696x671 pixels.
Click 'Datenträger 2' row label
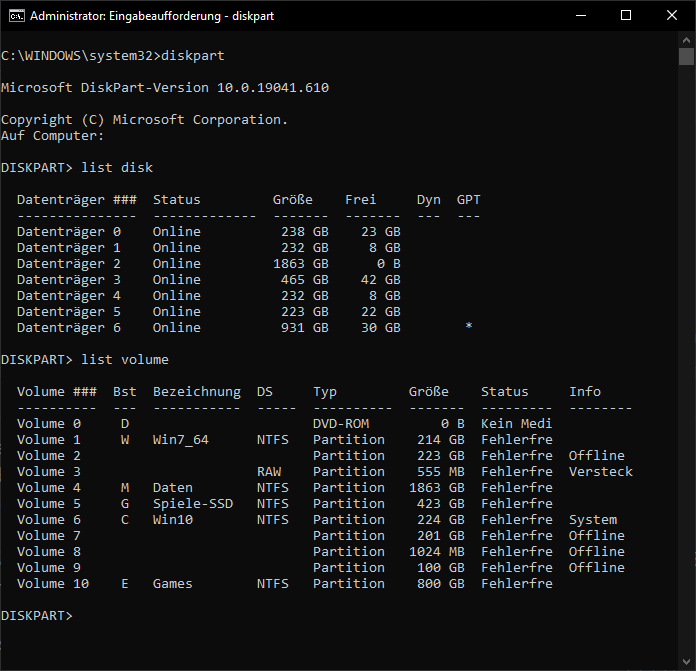coord(69,264)
